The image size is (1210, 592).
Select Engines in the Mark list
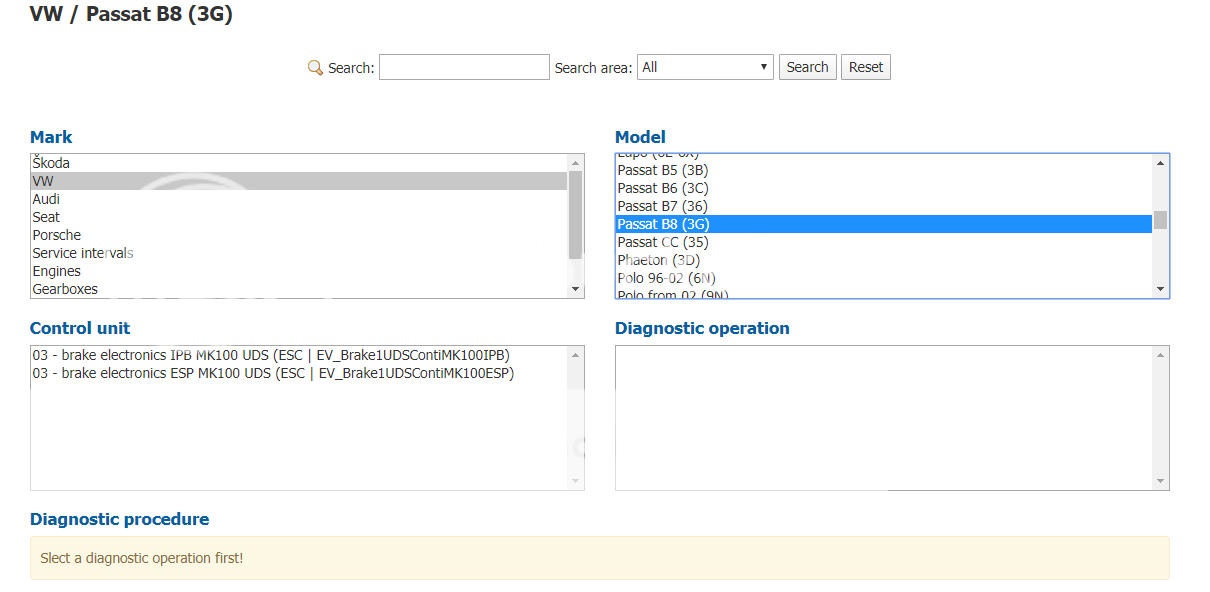click(299, 271)
